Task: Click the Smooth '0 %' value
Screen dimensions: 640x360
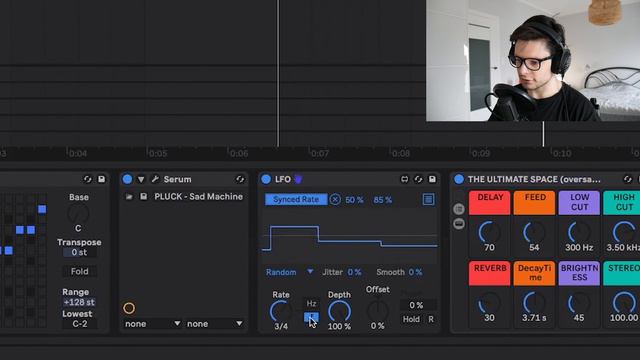Action: coord(415,272)
